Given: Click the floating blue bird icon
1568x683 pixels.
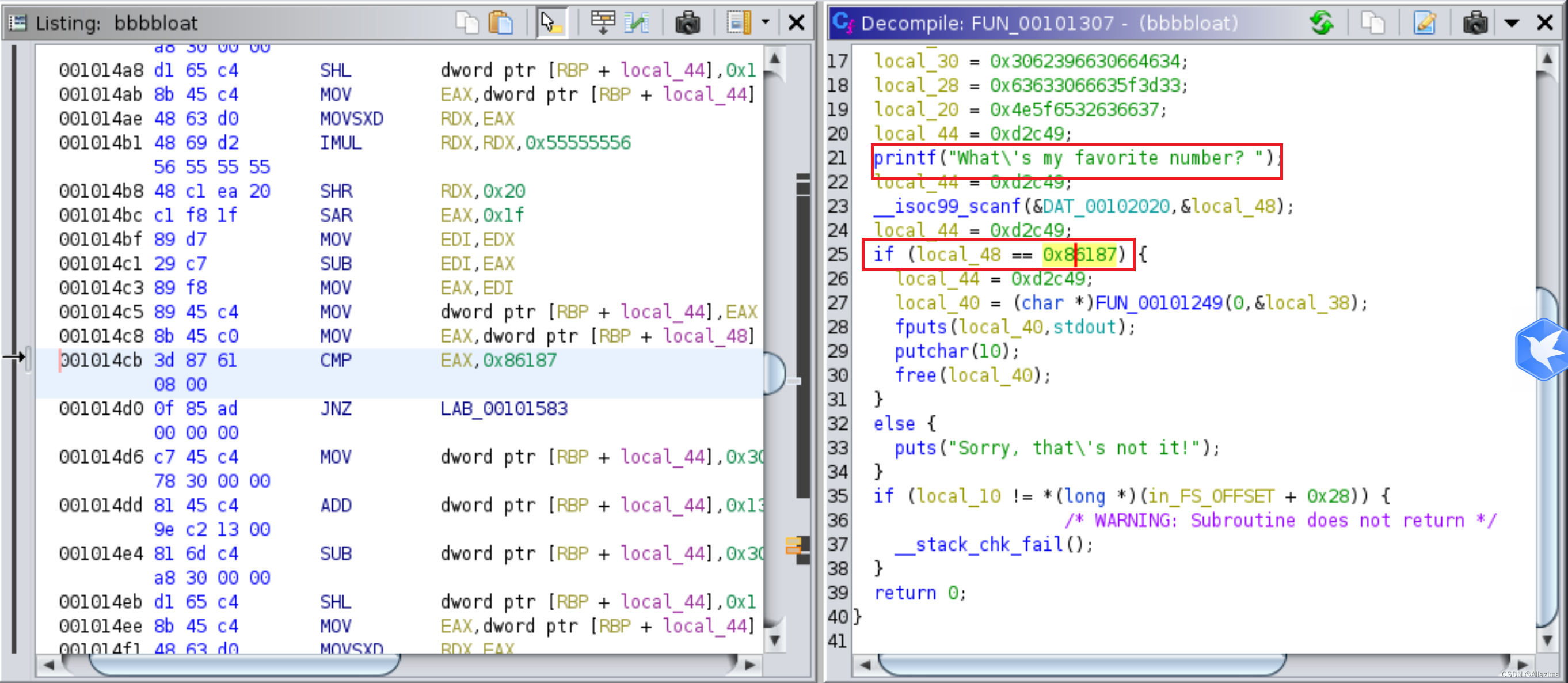Looking at the screenshot, I should pos(1541,349).
